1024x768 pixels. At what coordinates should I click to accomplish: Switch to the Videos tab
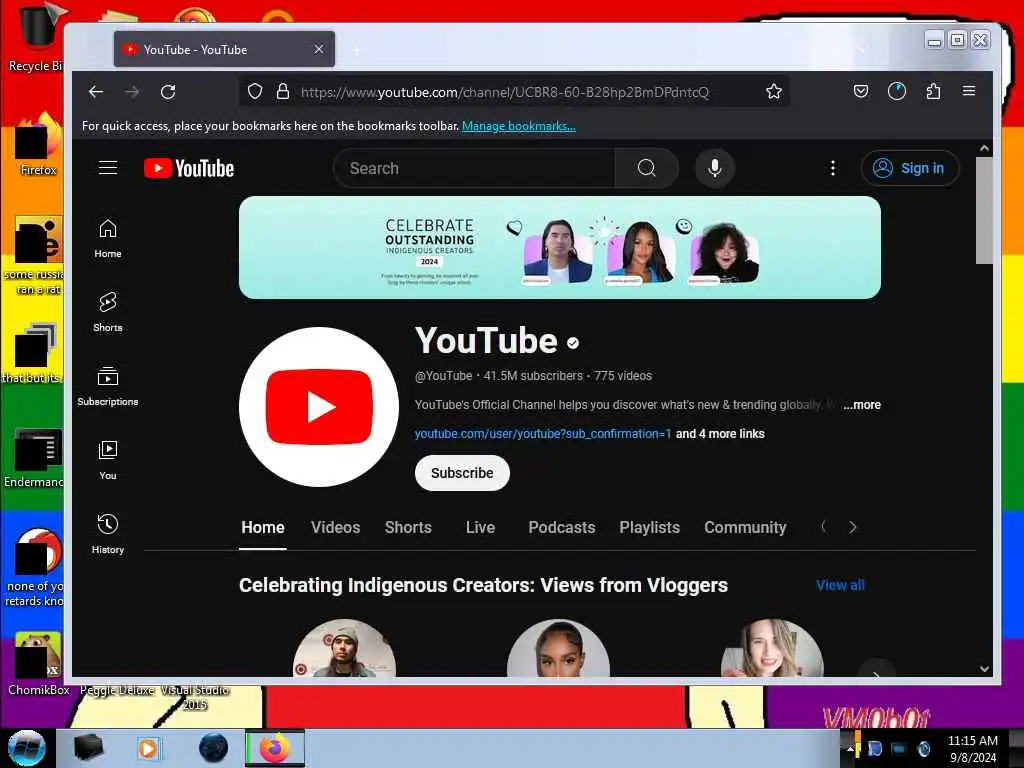[336, 528]
